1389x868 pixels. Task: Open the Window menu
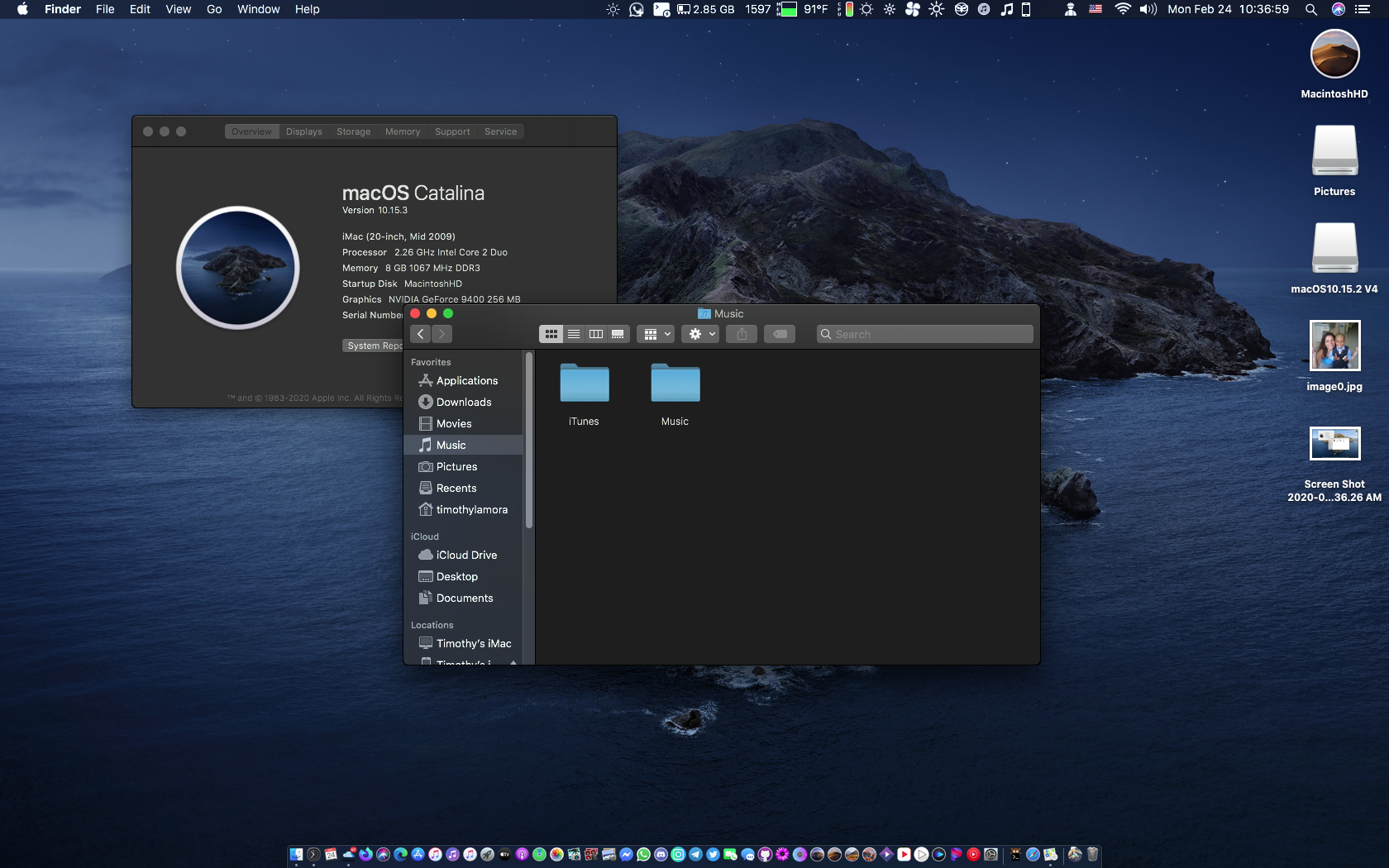259,9
